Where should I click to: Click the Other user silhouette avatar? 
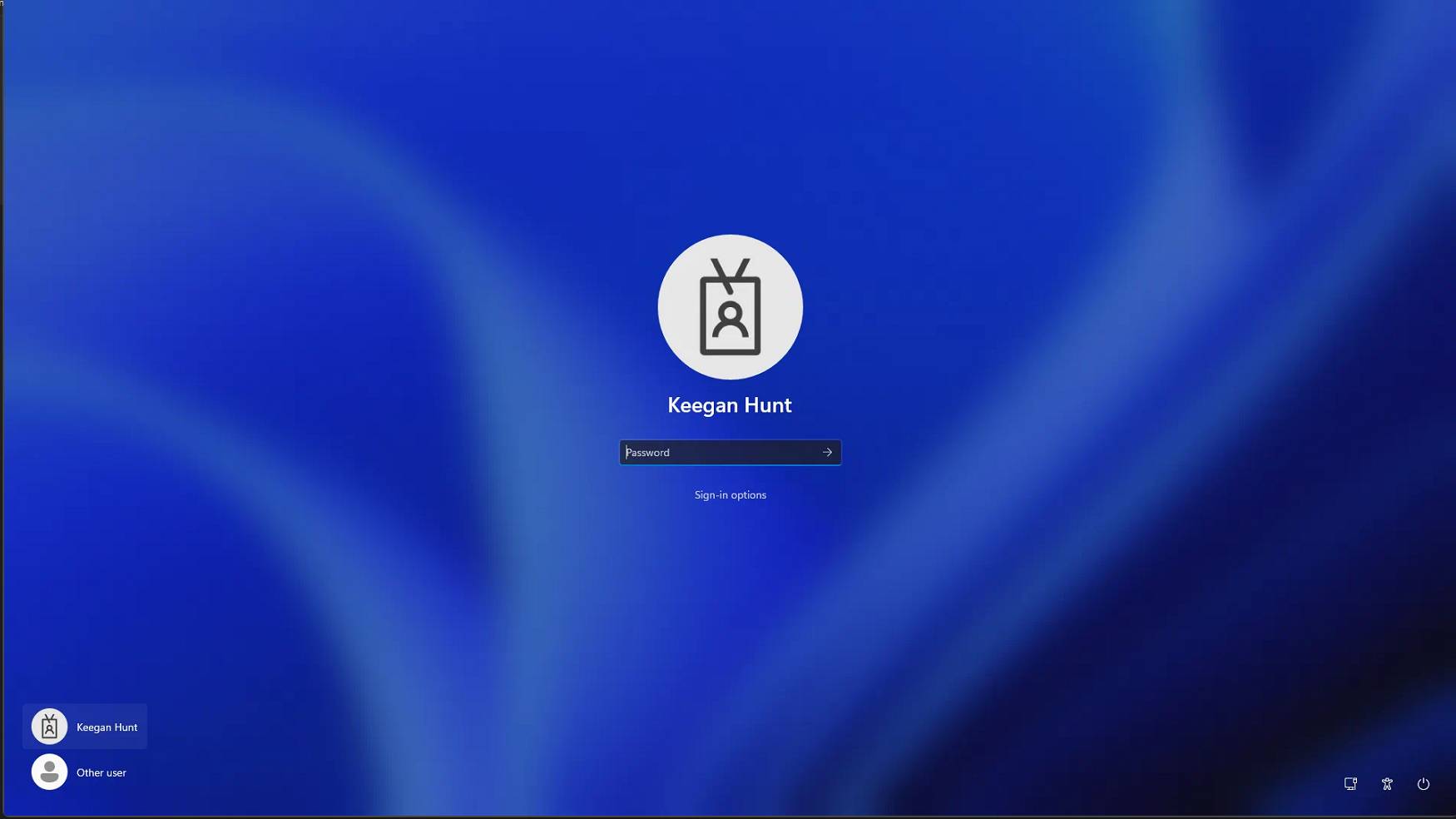pos(49,772)
